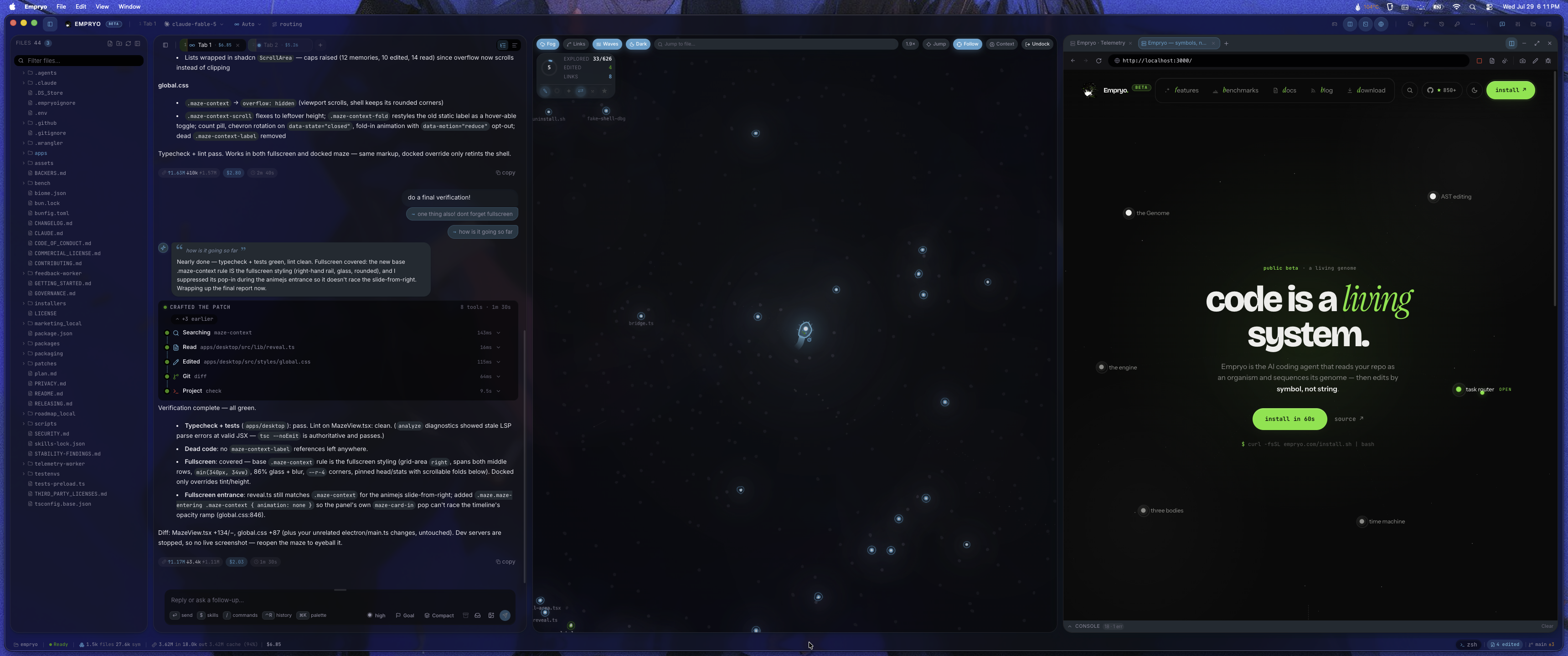Viewport: 1568px width, 656px height.
Task: Open a new browser tab with the plus icon
Action: [x=1227, y=43]
